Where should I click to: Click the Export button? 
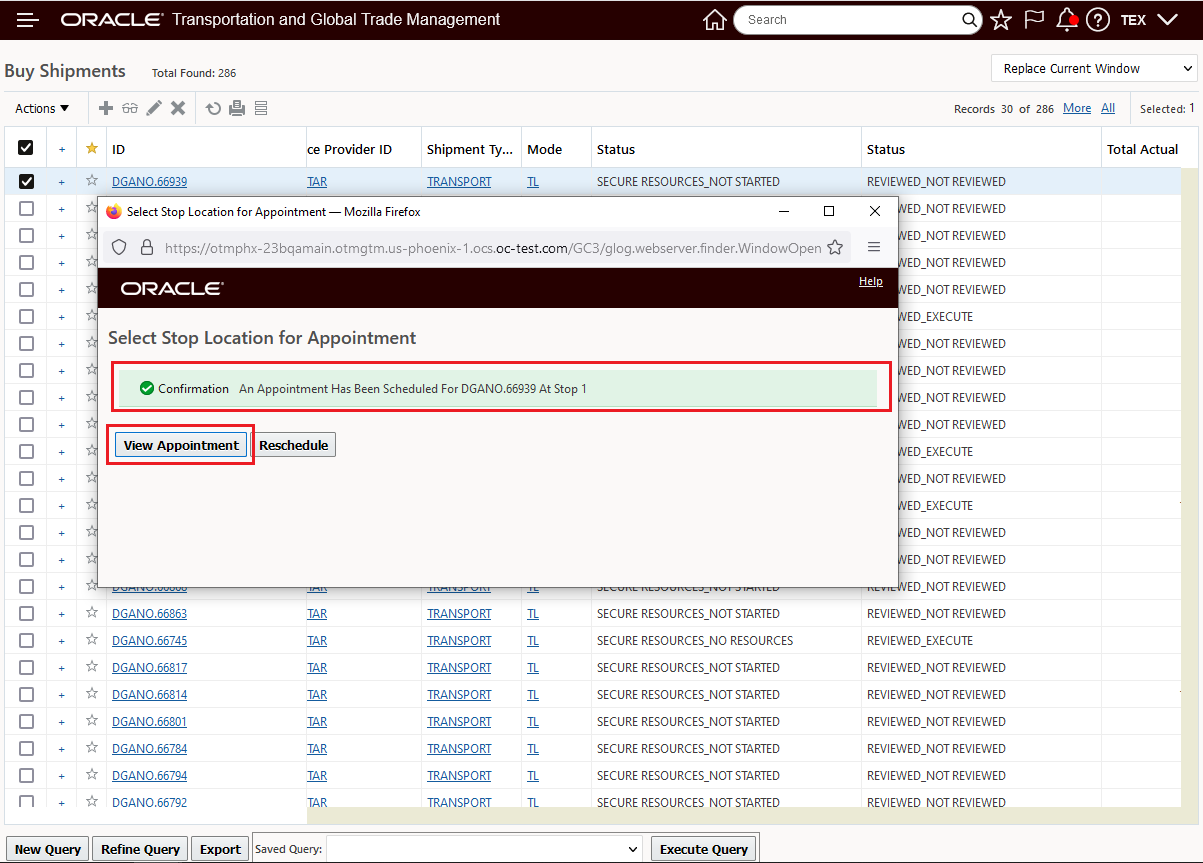[x=220, y=849]
